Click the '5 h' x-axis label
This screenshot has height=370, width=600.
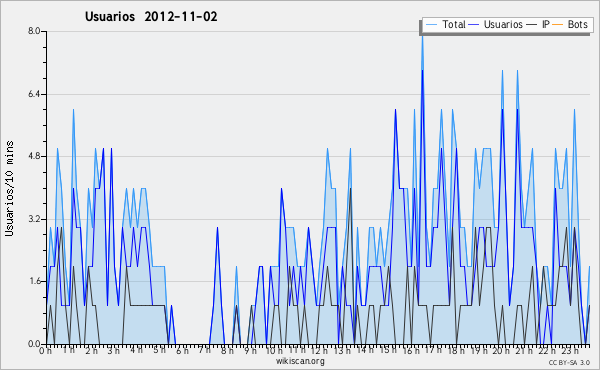[160, 350]
